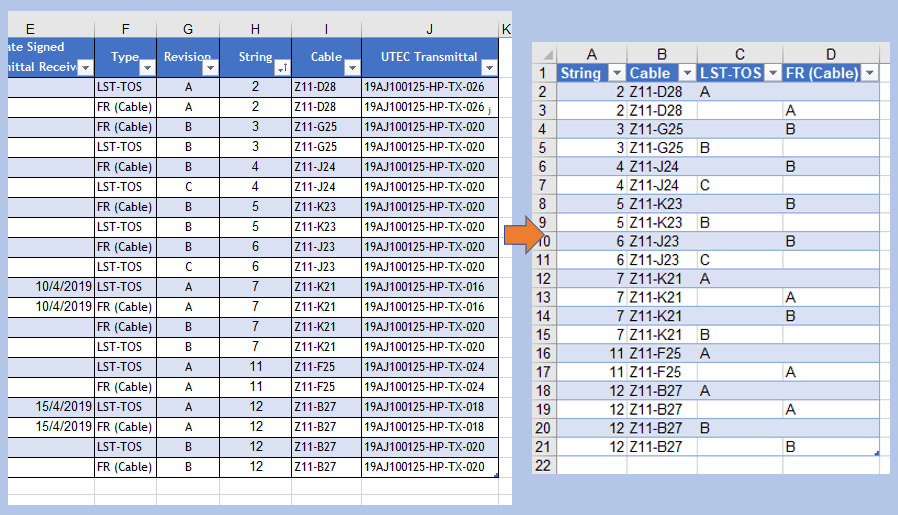Click Z11-F25 cable in left table LST-TOS row

[326, 367]
